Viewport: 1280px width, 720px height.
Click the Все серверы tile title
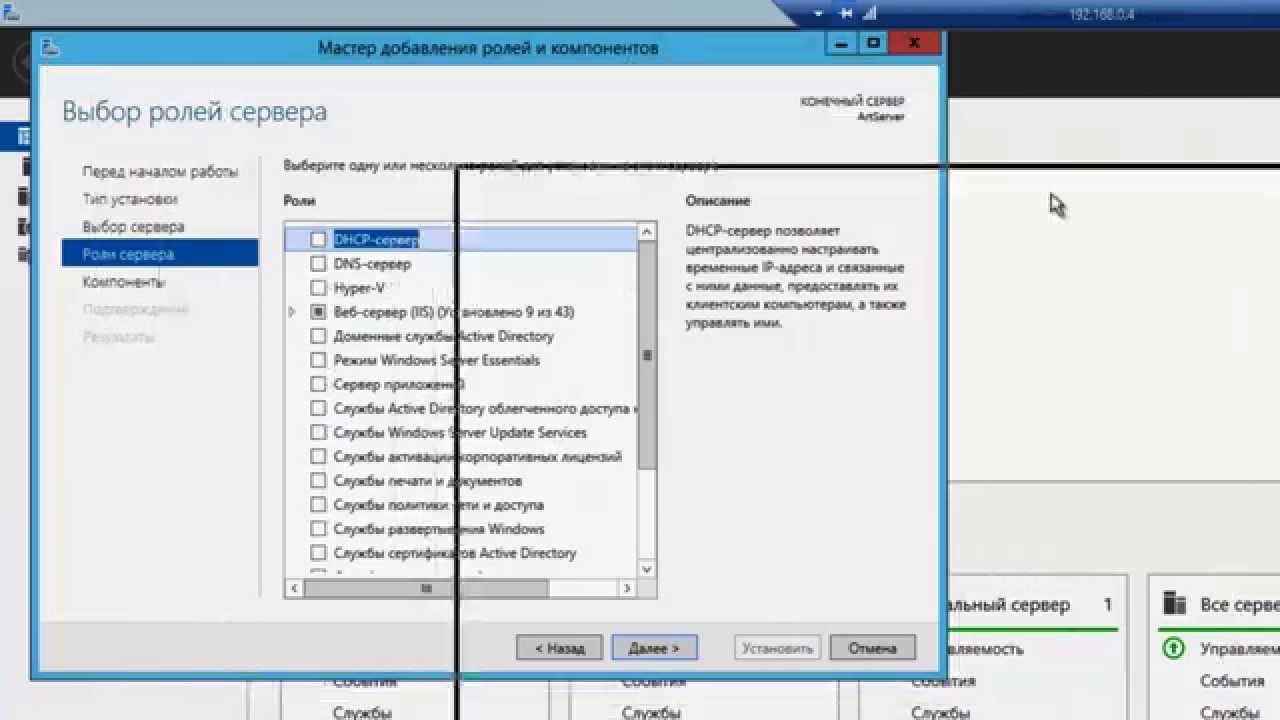coord(1240,605)
